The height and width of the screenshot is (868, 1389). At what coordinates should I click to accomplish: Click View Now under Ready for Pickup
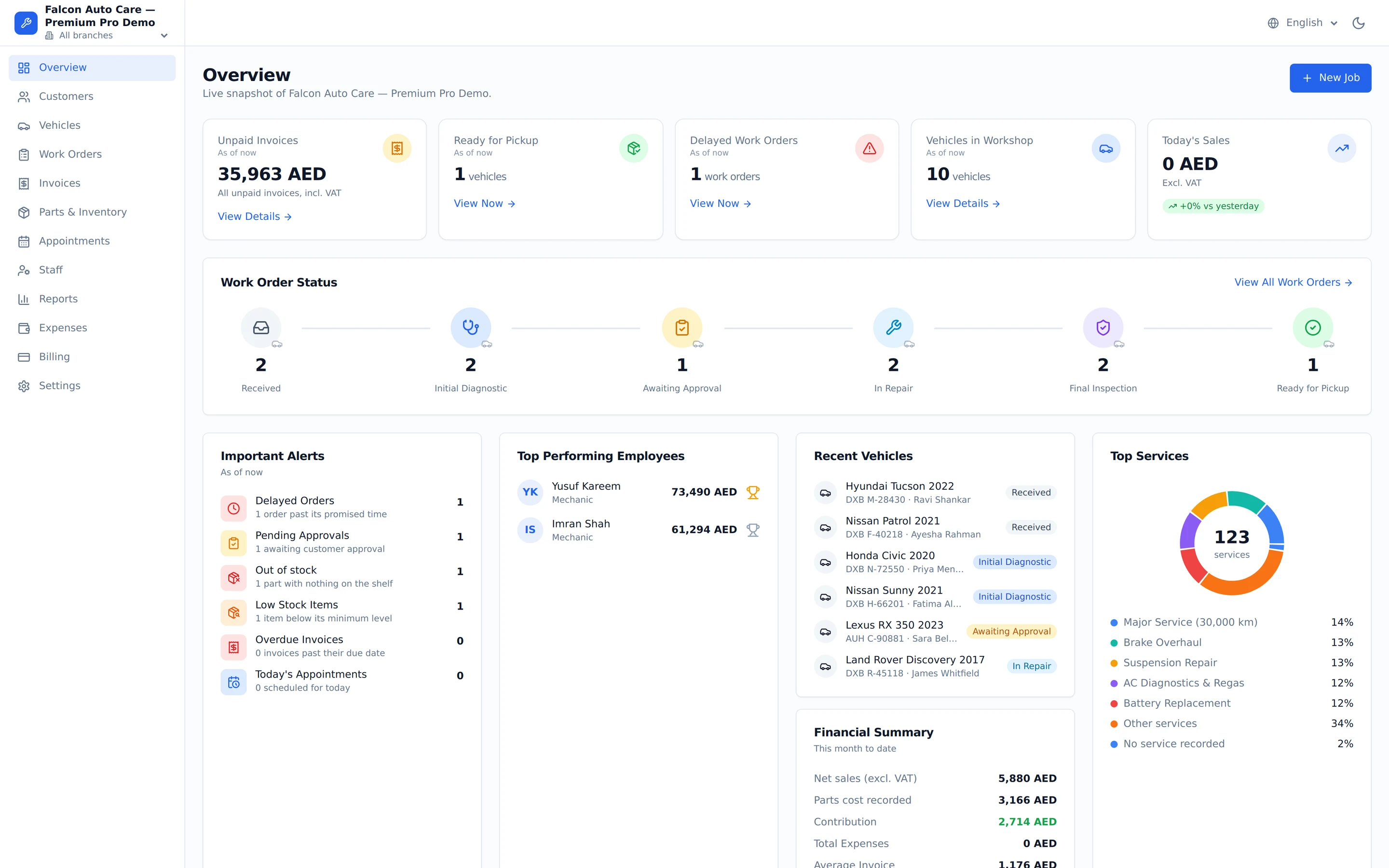[484, 204]
